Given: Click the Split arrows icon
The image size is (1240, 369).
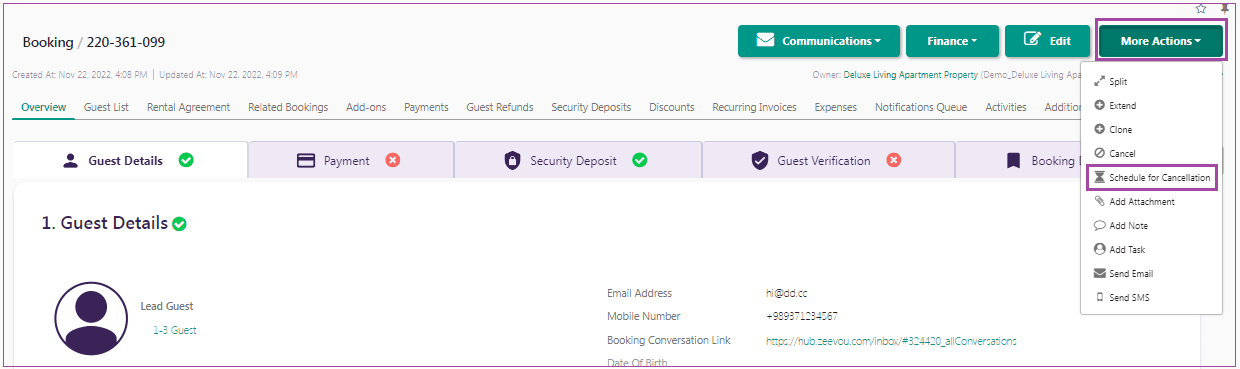Looking at the screenshot, I should click(1100, 82).
